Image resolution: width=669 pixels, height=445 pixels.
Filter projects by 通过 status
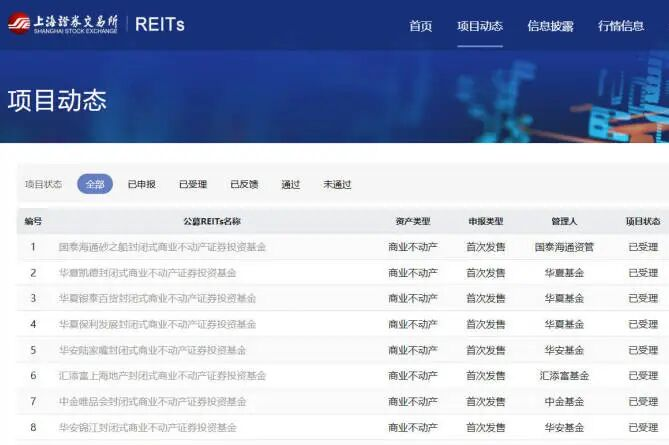point(291,184)
